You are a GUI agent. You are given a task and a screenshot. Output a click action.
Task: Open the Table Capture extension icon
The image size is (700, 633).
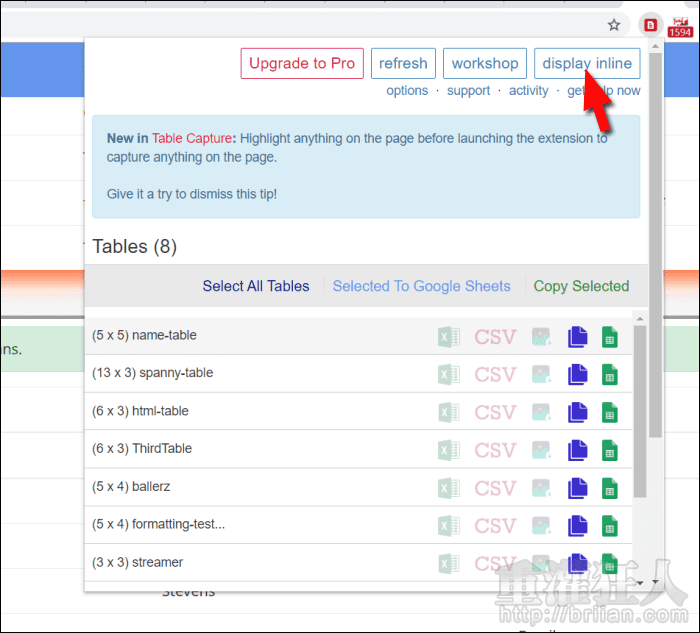coord(651,25)
